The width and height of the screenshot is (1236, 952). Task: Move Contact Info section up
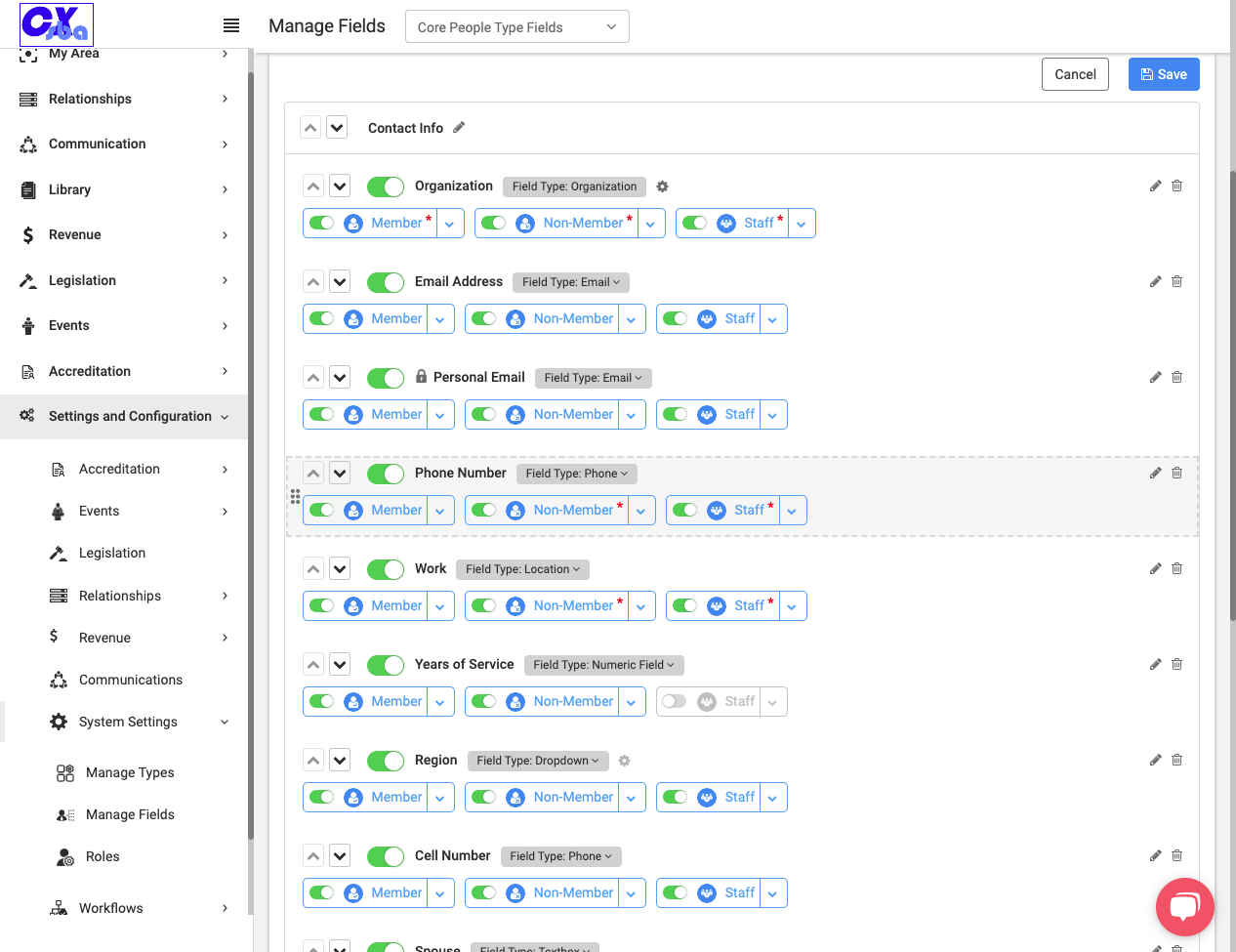[310, 128]
